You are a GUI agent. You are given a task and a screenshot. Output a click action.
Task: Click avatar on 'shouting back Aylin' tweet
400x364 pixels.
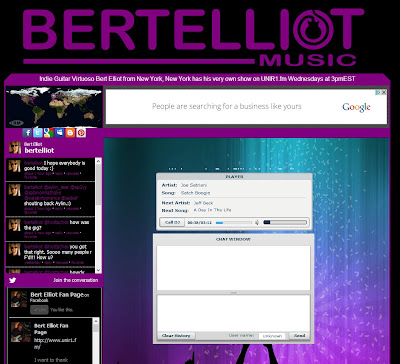[x=15, y=190]
